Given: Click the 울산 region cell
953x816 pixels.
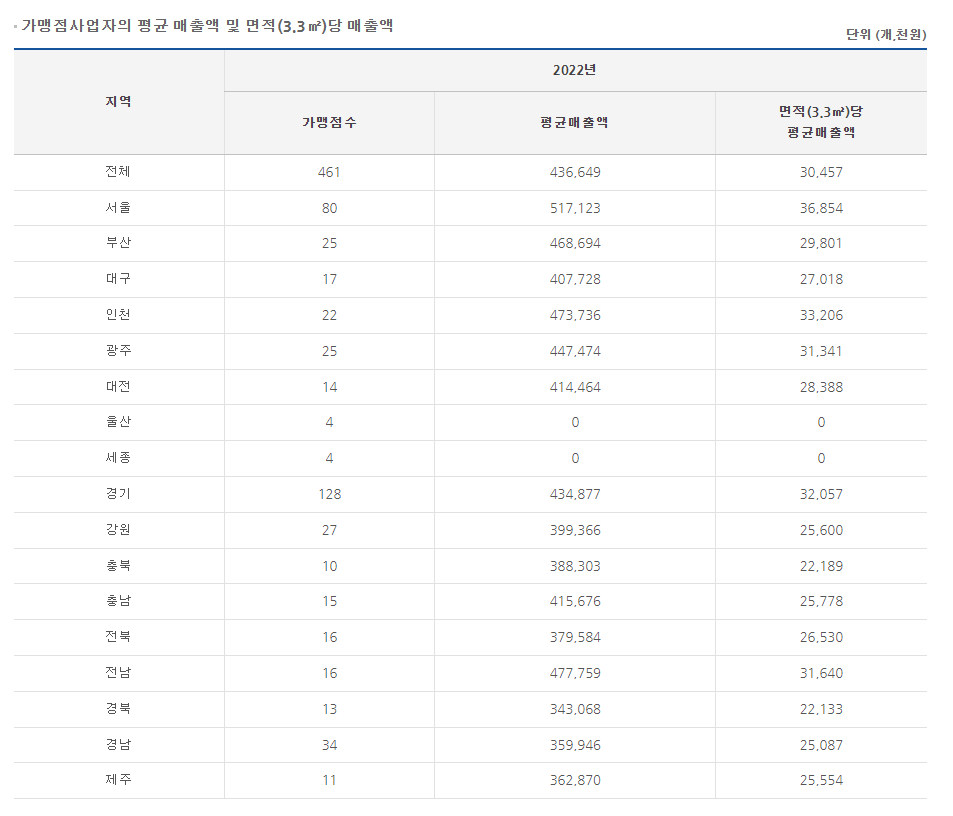Looking at the screenshot, I should pos(118,422).
